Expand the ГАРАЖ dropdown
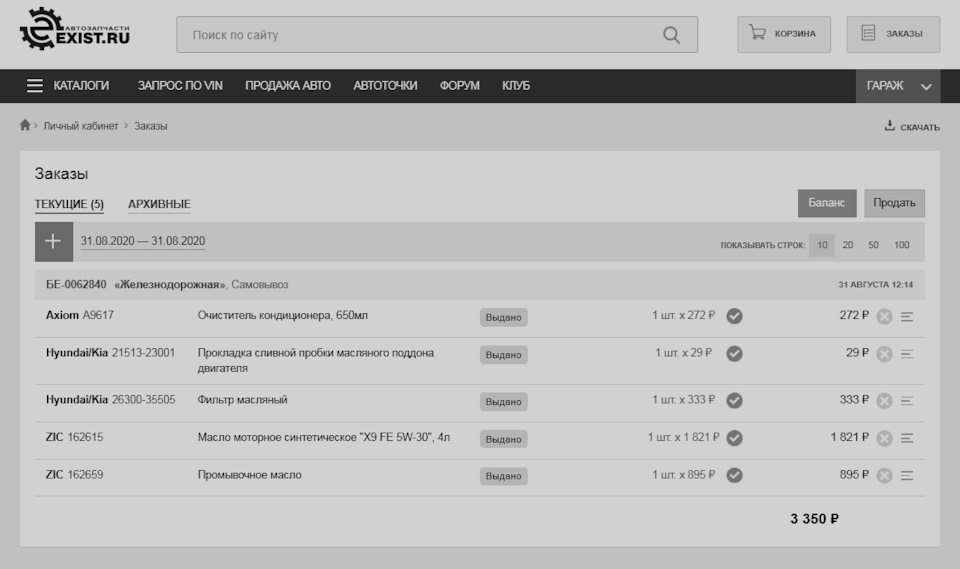The height and width of the screenshot is (569, 960). [898, 86]
